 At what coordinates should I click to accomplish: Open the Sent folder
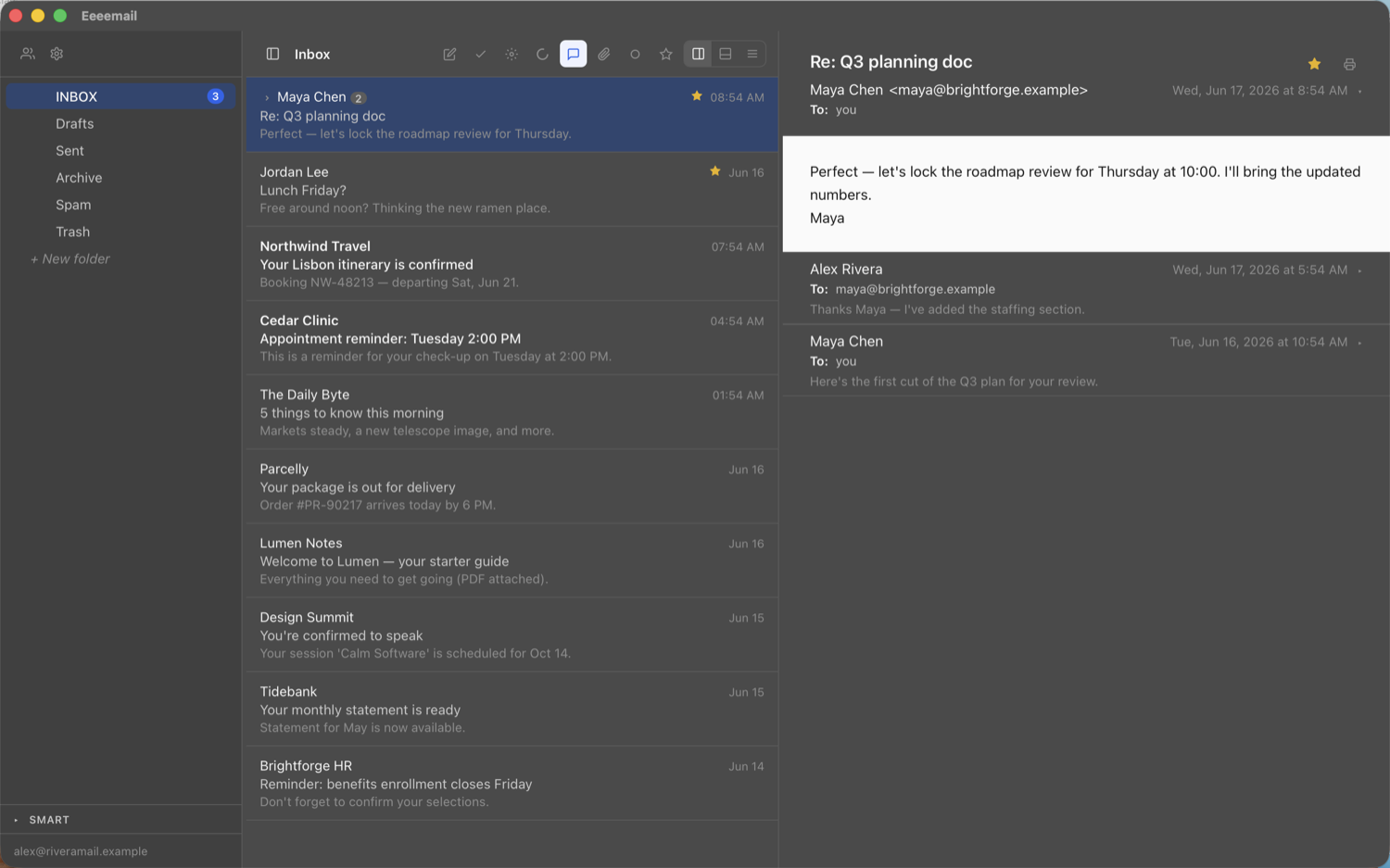click(120, 150)
